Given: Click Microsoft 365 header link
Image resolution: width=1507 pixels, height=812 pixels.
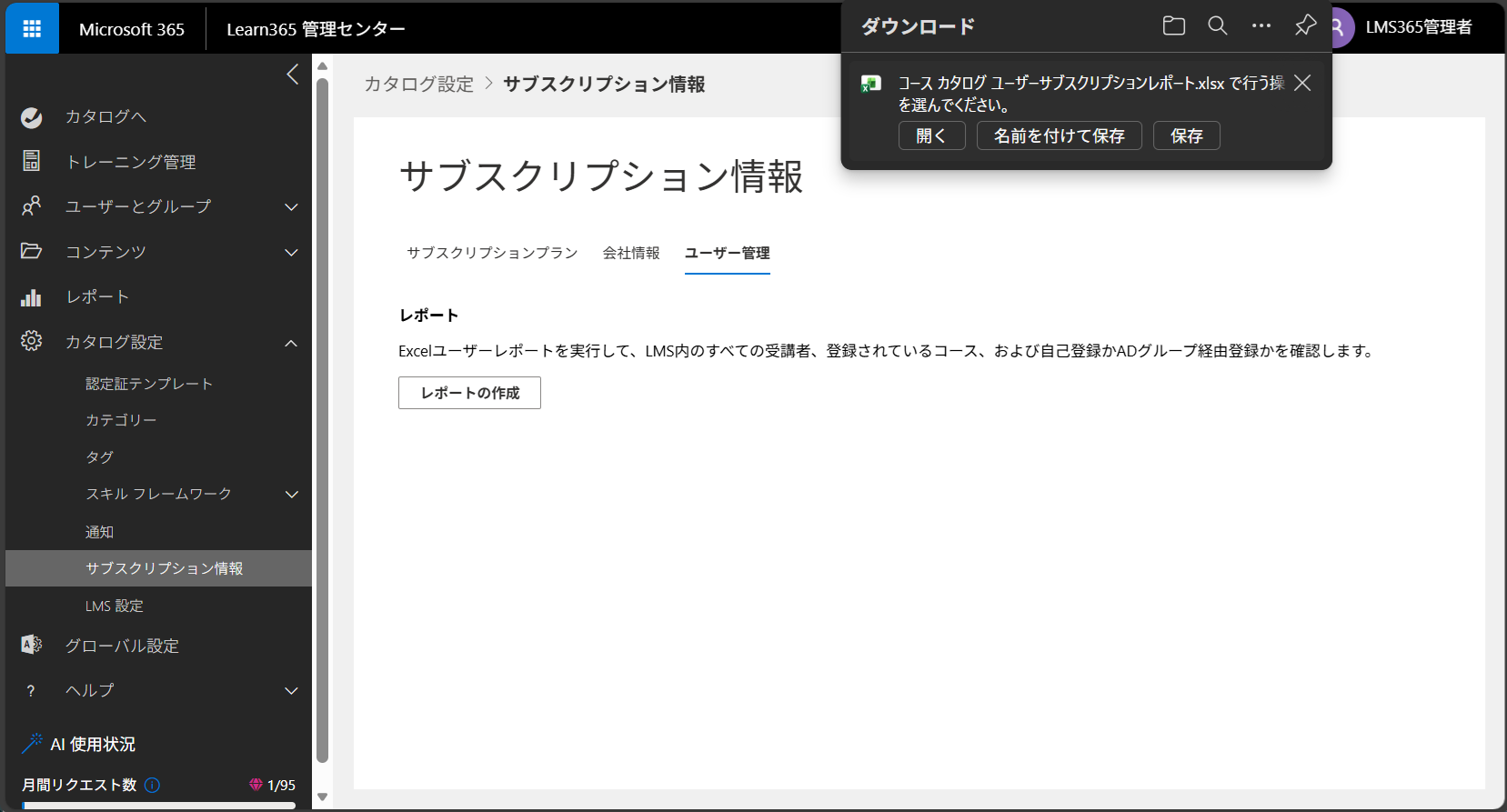Looking at the screenshot, I should tap(132, 29).
